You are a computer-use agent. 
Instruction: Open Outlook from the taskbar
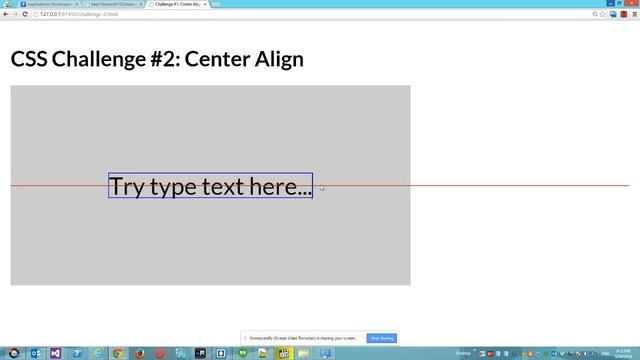click(36, 353)
